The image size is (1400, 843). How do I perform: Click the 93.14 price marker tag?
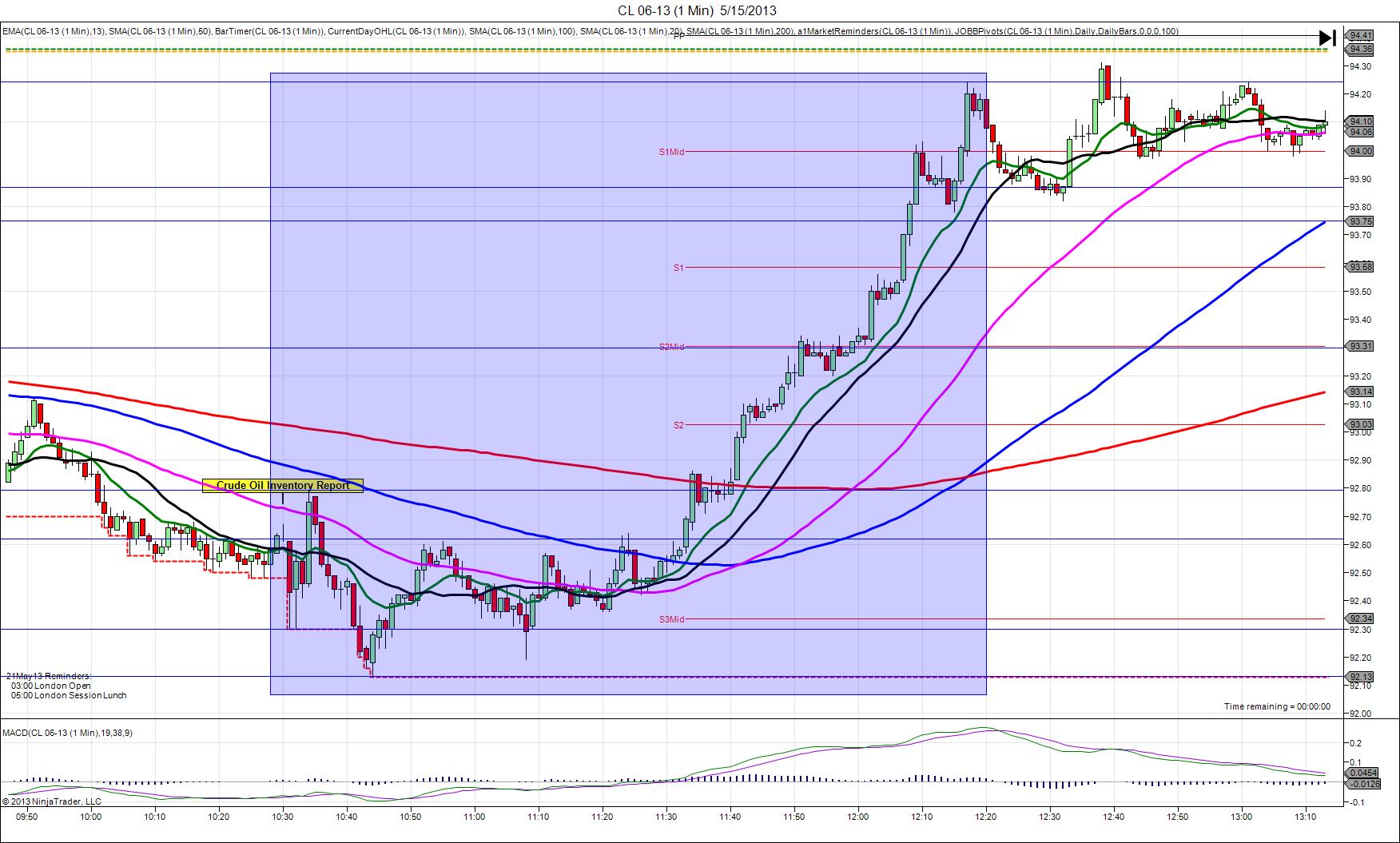[1360, 392]
